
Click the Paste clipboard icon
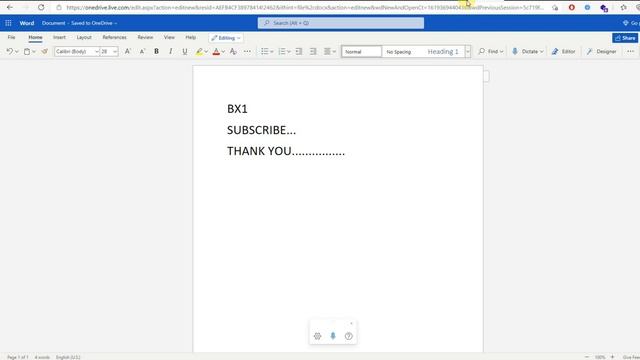[x=27, y=51]
